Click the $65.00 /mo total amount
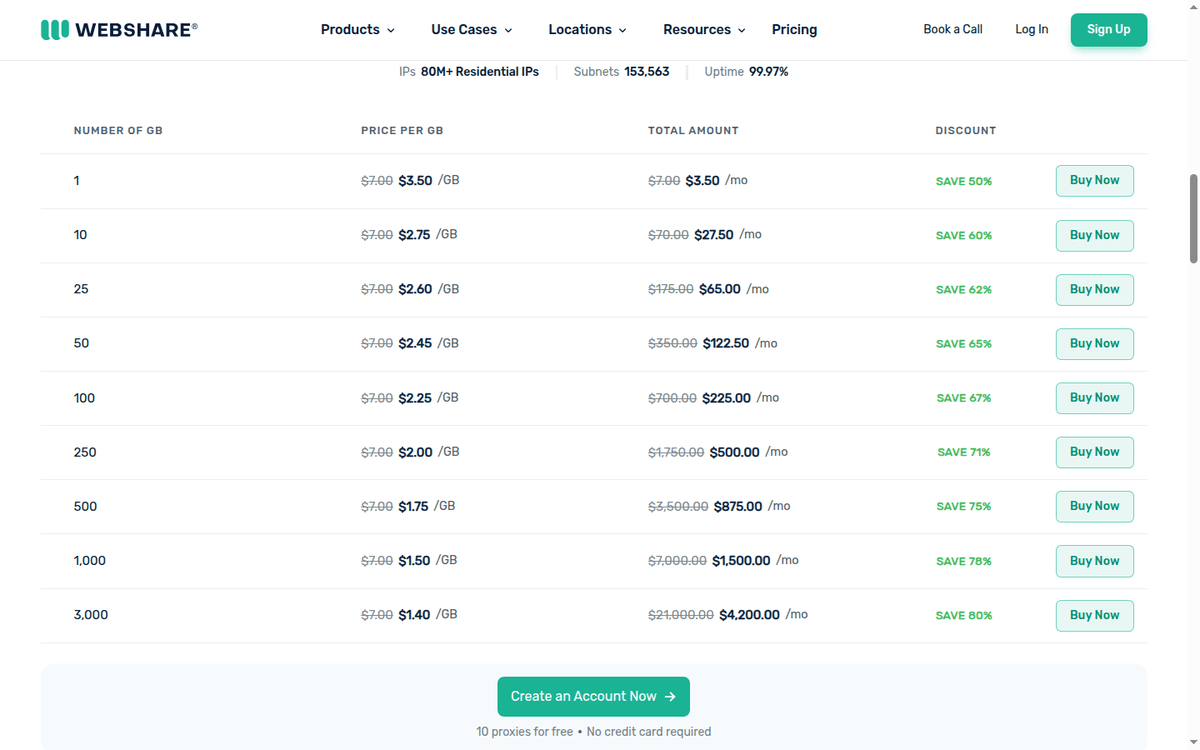The height and width of the screenshot is (750, 1200). pos(709,289)
